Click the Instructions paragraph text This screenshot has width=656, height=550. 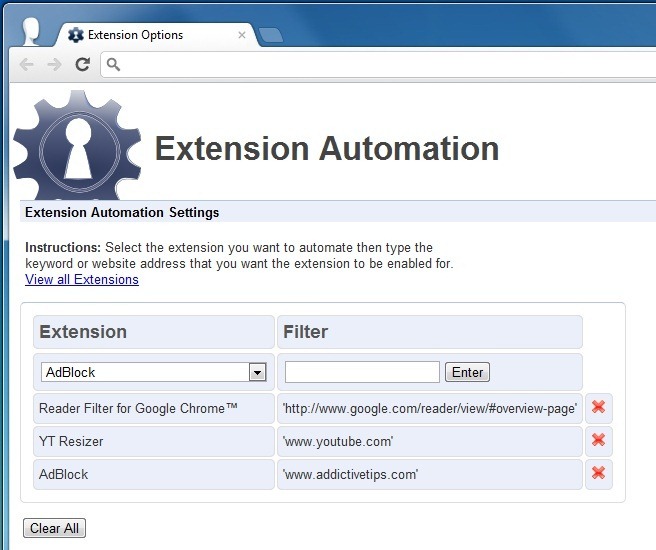239,256
